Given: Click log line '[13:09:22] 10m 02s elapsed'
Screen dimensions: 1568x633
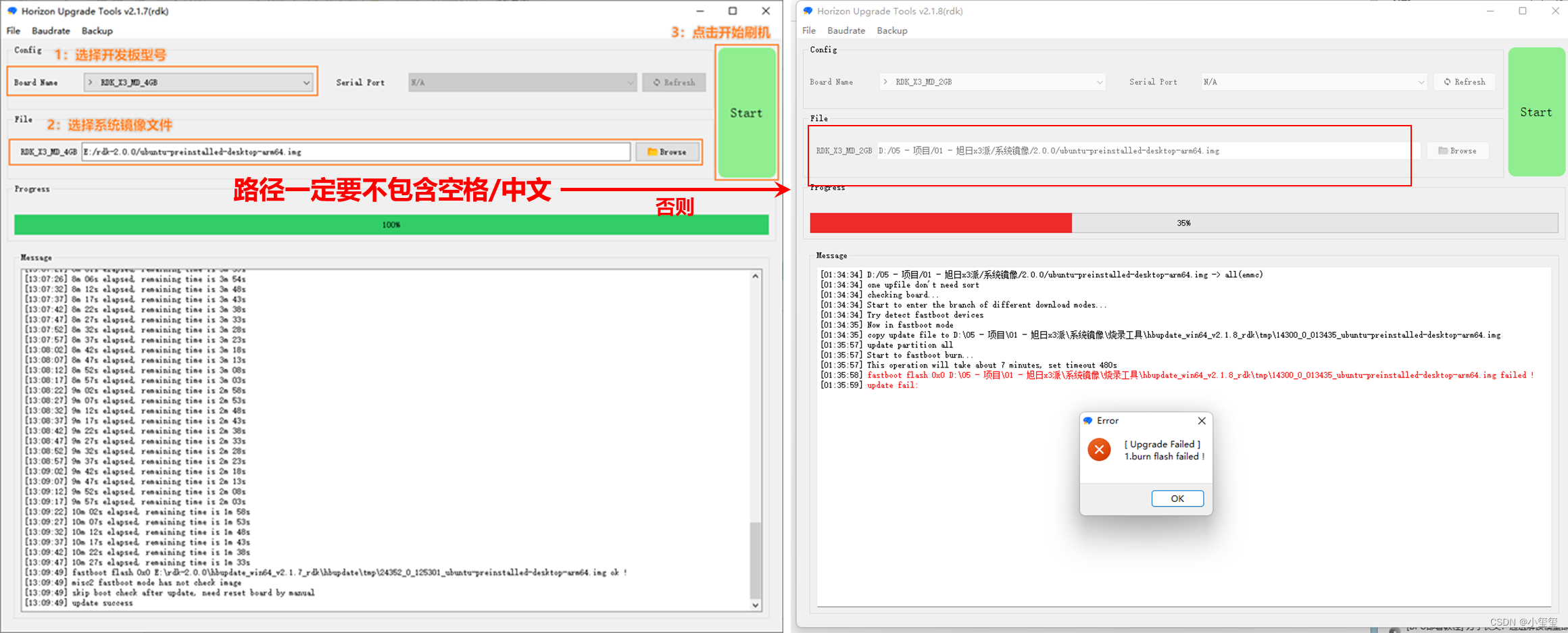Looking at the screenshot, I should coord(137,512).
